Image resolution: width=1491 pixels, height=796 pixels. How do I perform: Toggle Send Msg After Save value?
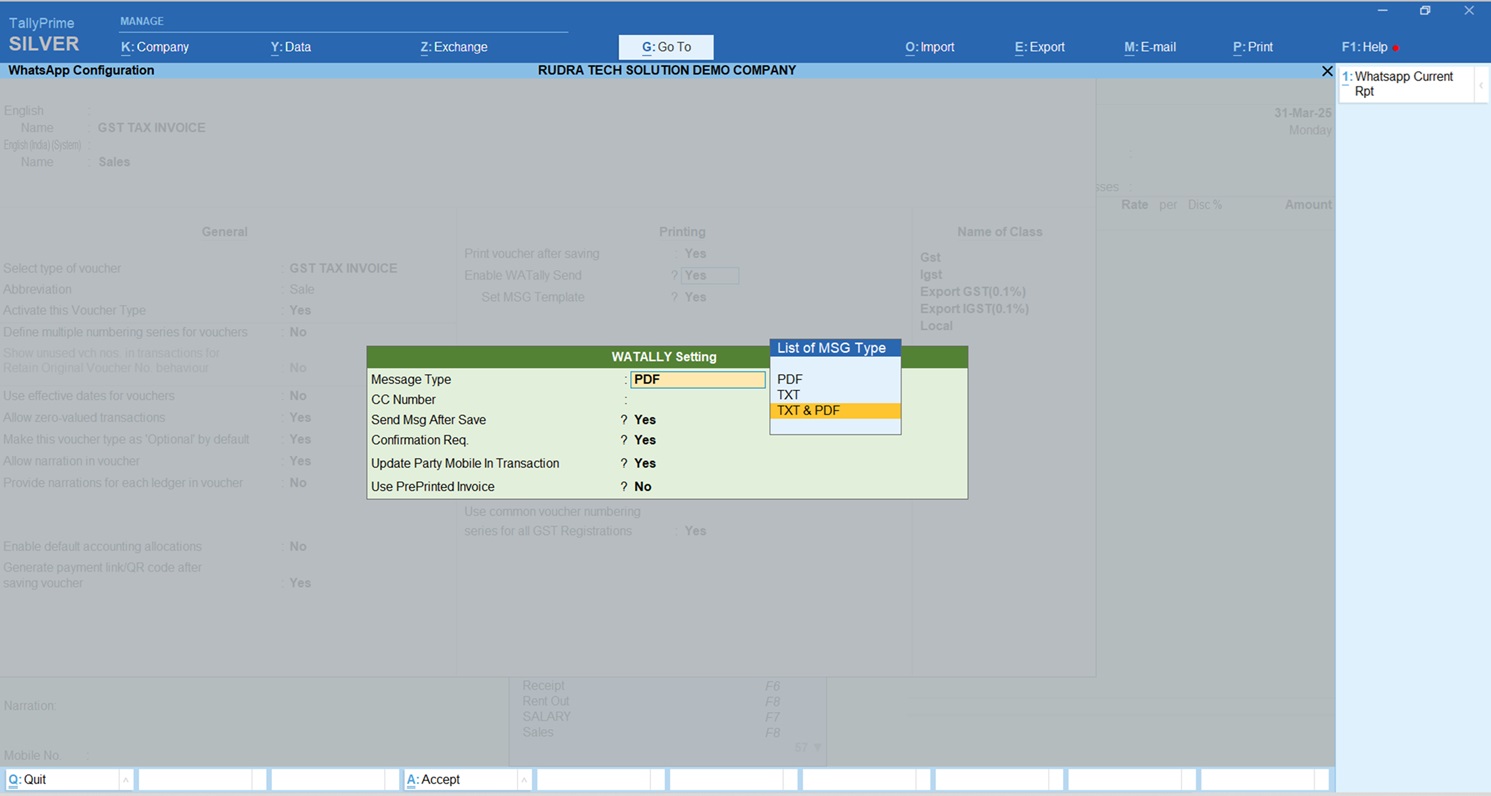click(645, 420)
